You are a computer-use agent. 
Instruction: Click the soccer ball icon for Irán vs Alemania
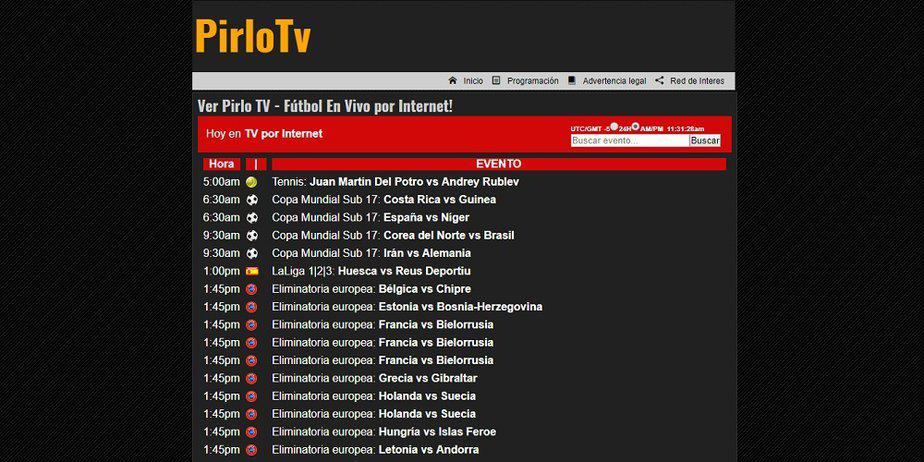[x=252, y=253]
